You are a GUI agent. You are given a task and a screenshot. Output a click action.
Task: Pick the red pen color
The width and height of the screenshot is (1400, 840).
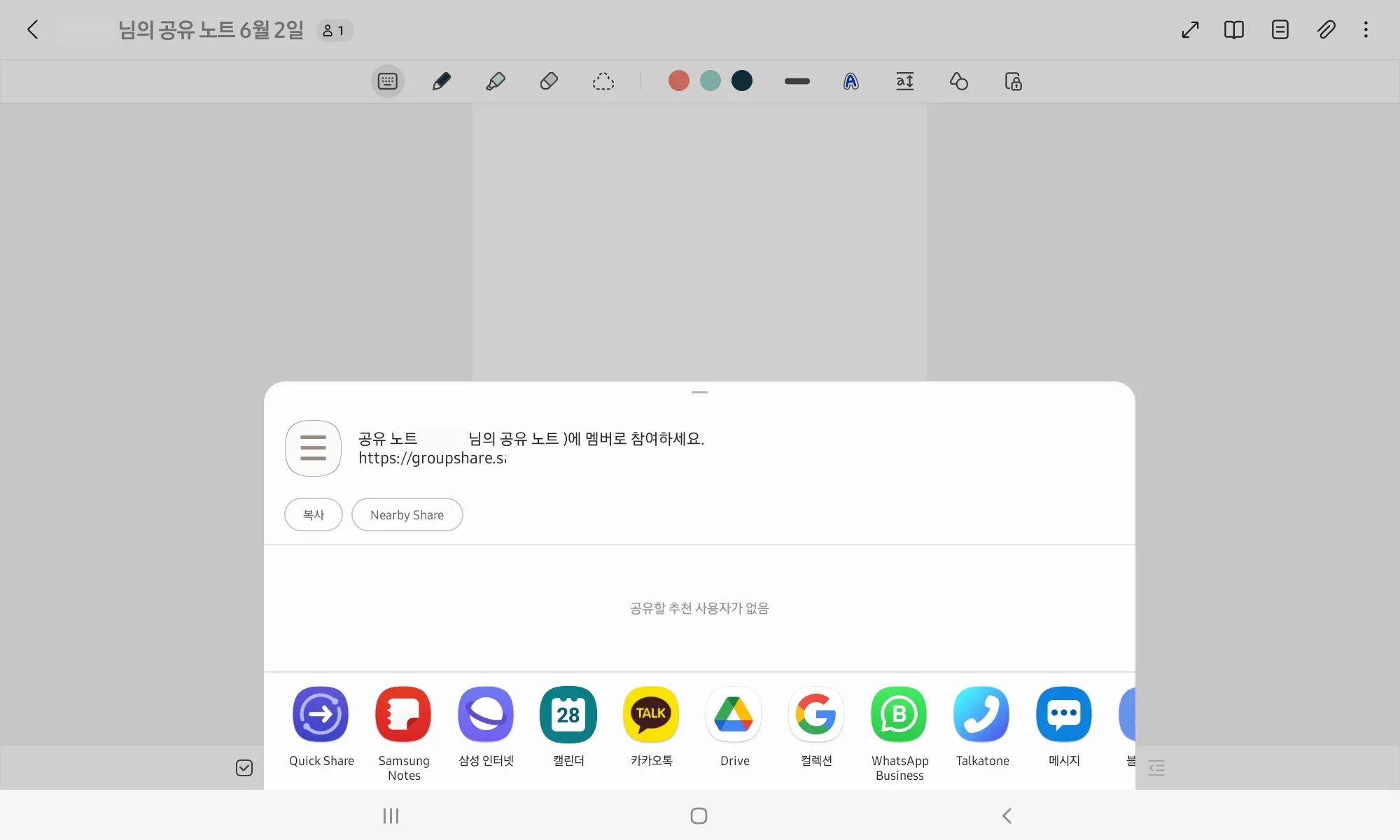(678, 80)
